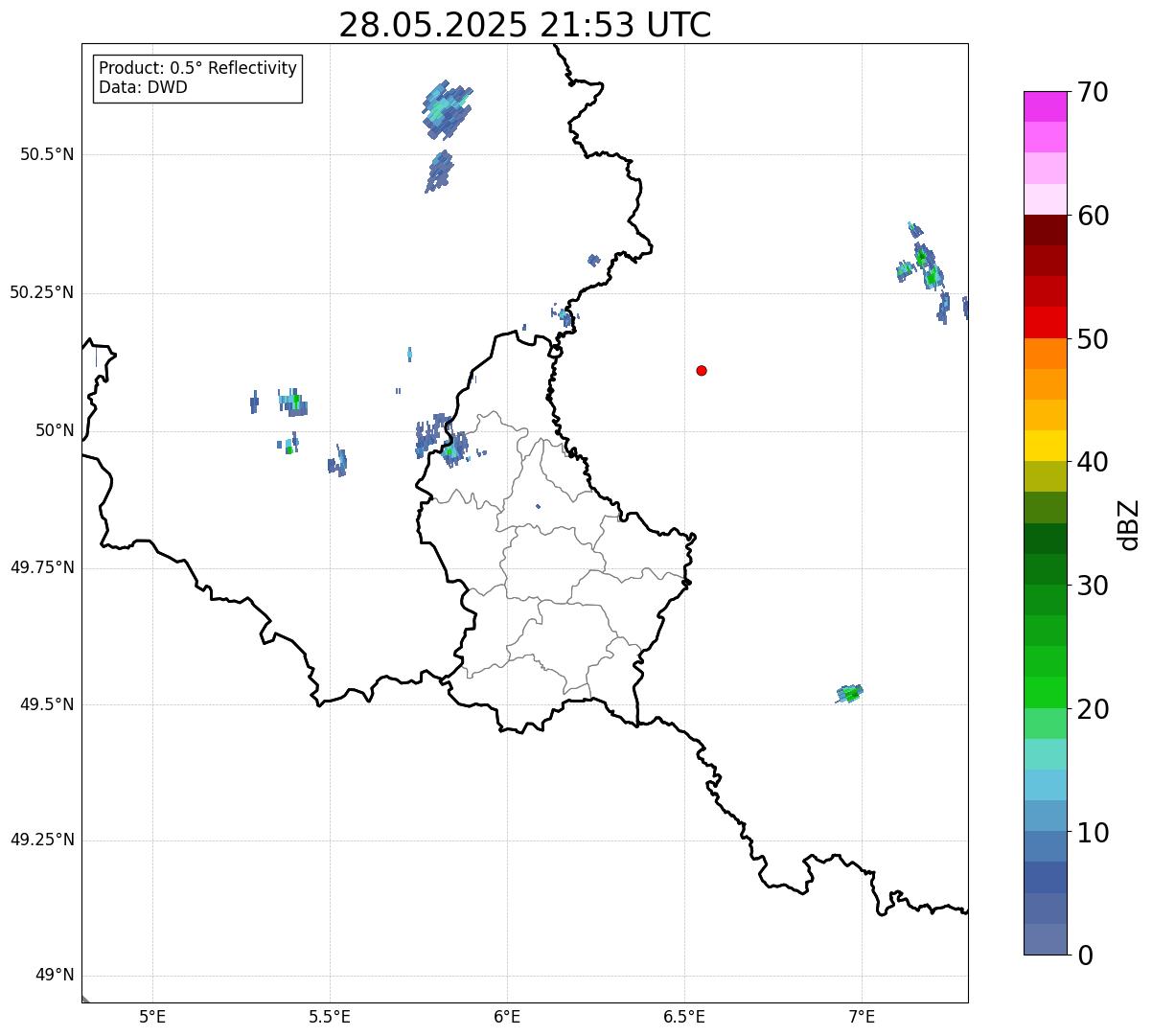Click the large radar echo cluster above 50.5°N

[x=447, y=108]
